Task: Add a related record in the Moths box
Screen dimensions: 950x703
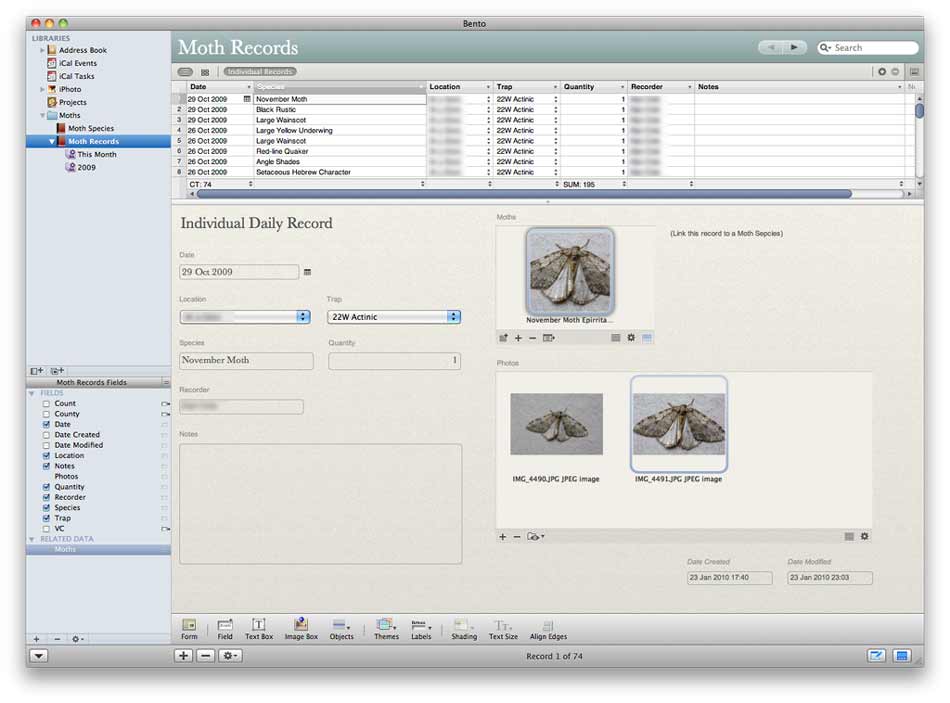Action: tap(518, 338)
